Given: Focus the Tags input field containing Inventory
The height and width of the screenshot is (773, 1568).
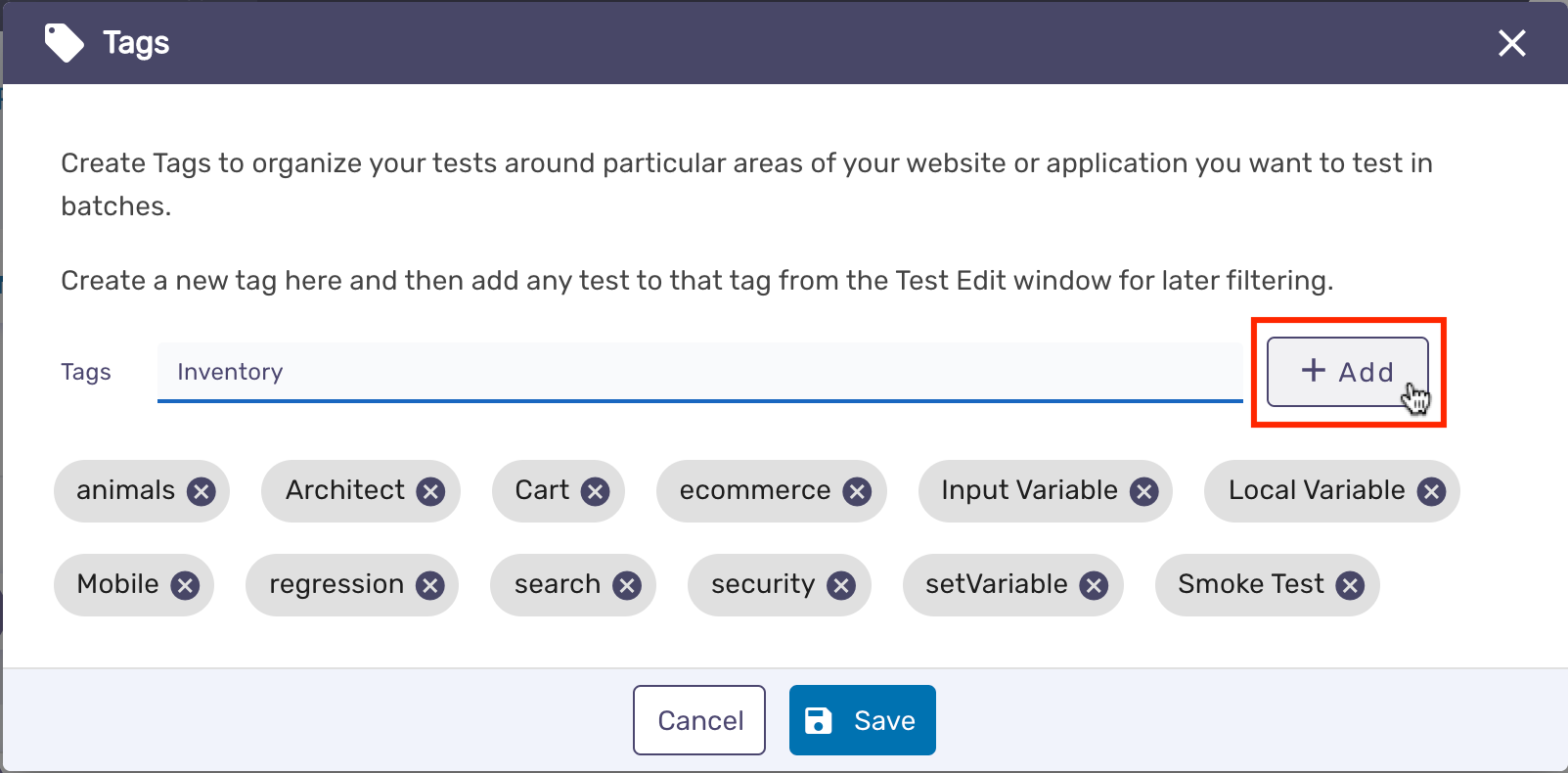Looking at the screenshot, I should coord(699,372).
